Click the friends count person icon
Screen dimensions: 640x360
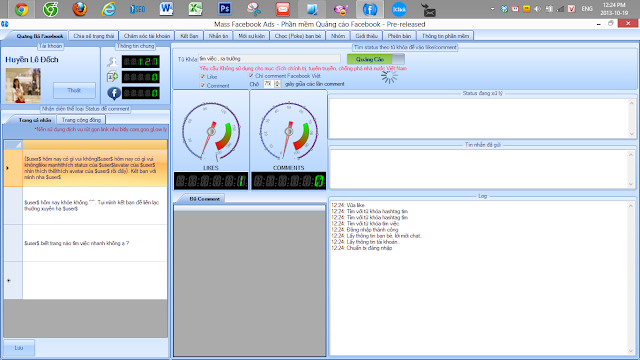tap(113, 62)
